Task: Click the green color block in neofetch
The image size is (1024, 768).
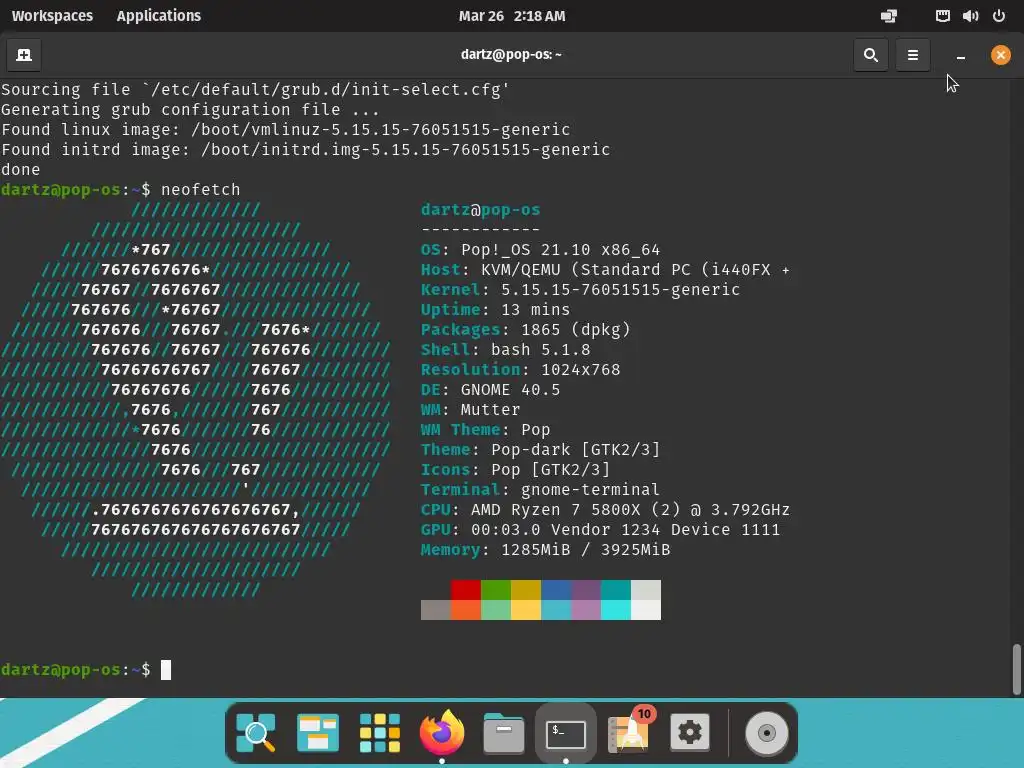Action: (x=496, y=590)
